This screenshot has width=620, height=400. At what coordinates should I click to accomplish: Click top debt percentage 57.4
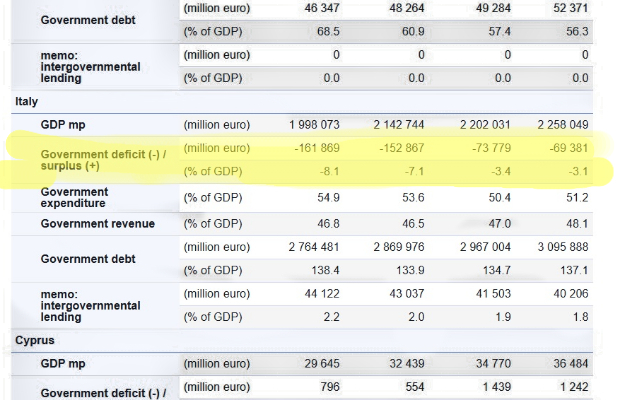(x=500, y=32)
